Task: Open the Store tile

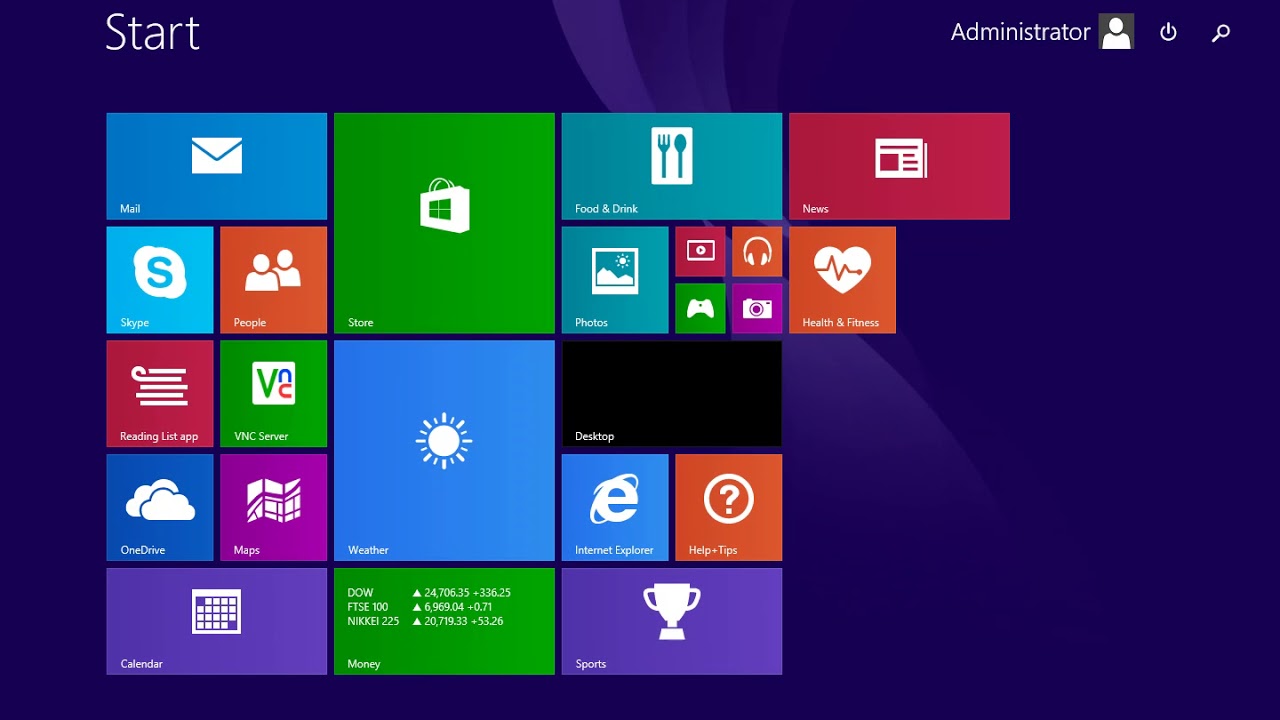Action: 444,223
